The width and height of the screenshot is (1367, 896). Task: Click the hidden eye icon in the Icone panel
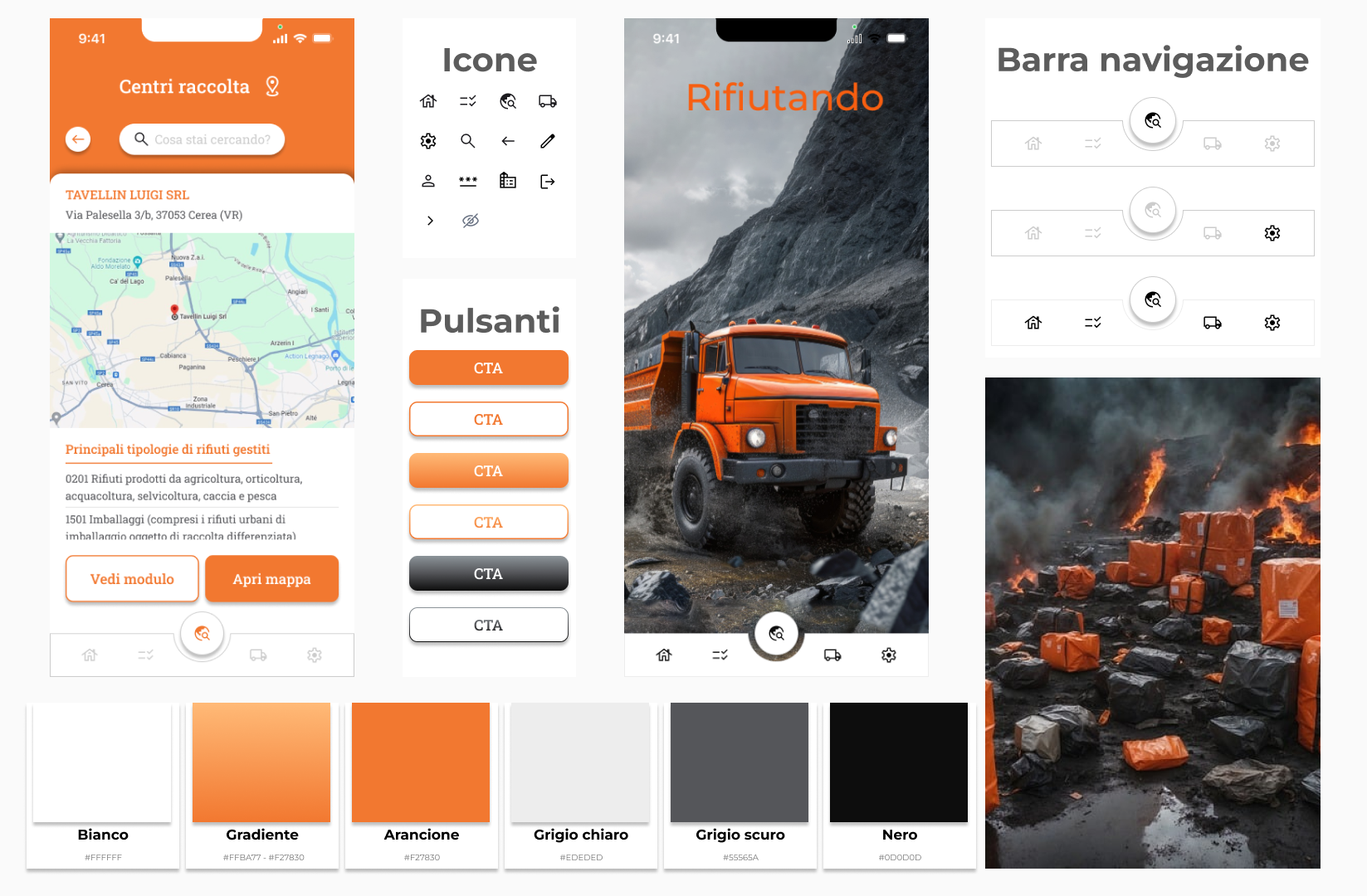click(x=471, y=221)
